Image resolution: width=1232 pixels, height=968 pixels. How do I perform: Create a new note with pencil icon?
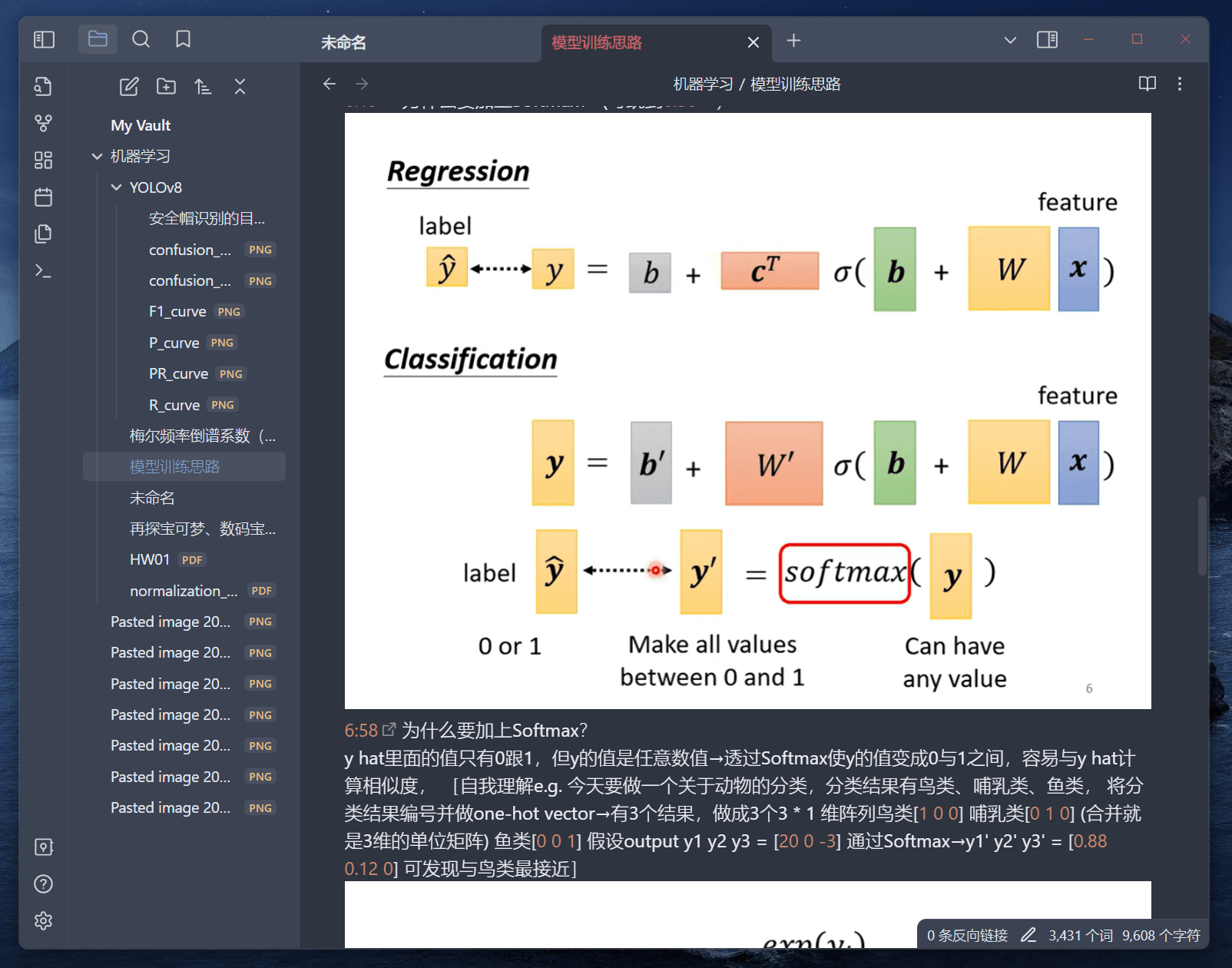click(x=129, y=87)
